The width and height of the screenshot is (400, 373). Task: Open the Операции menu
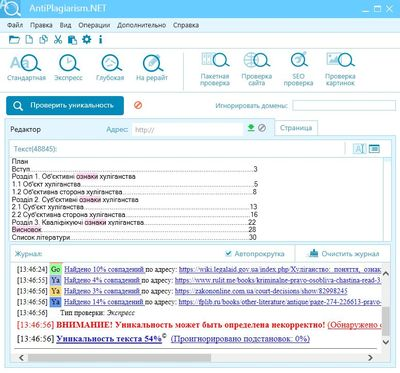click(94, 25)
